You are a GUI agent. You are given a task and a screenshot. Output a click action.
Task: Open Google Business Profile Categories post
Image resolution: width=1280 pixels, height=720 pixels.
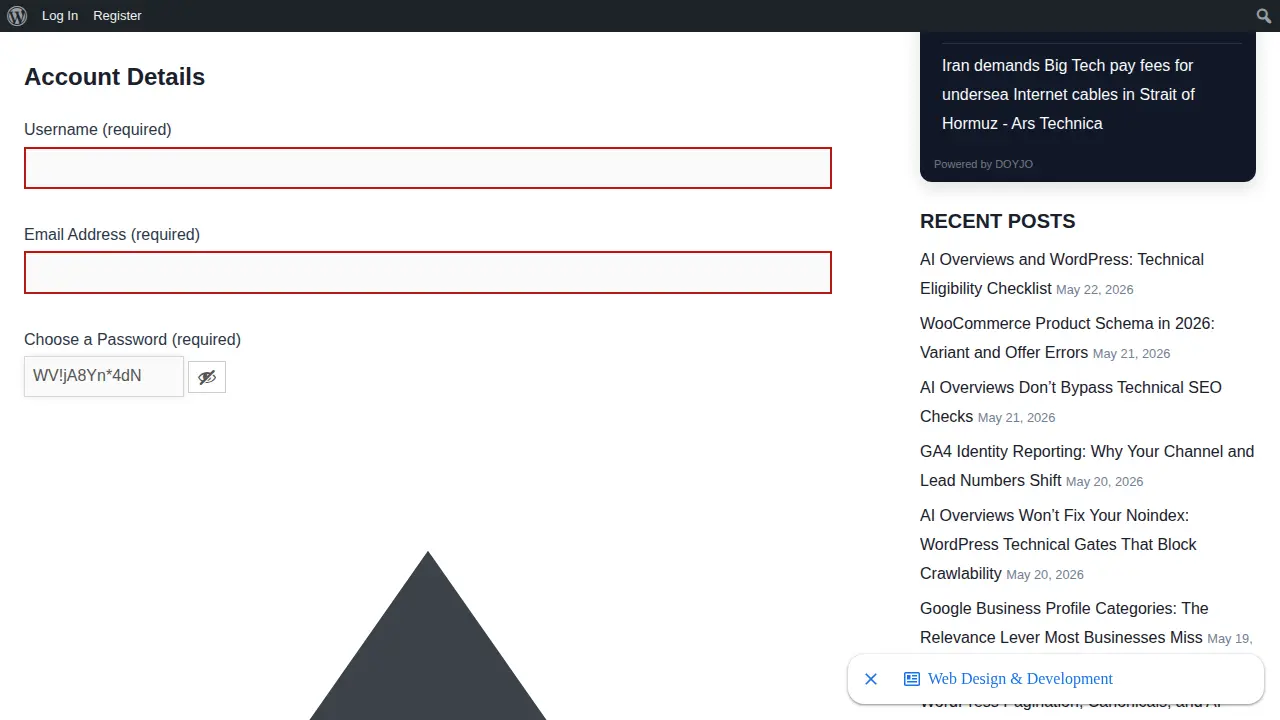[x=1064, y=623]
